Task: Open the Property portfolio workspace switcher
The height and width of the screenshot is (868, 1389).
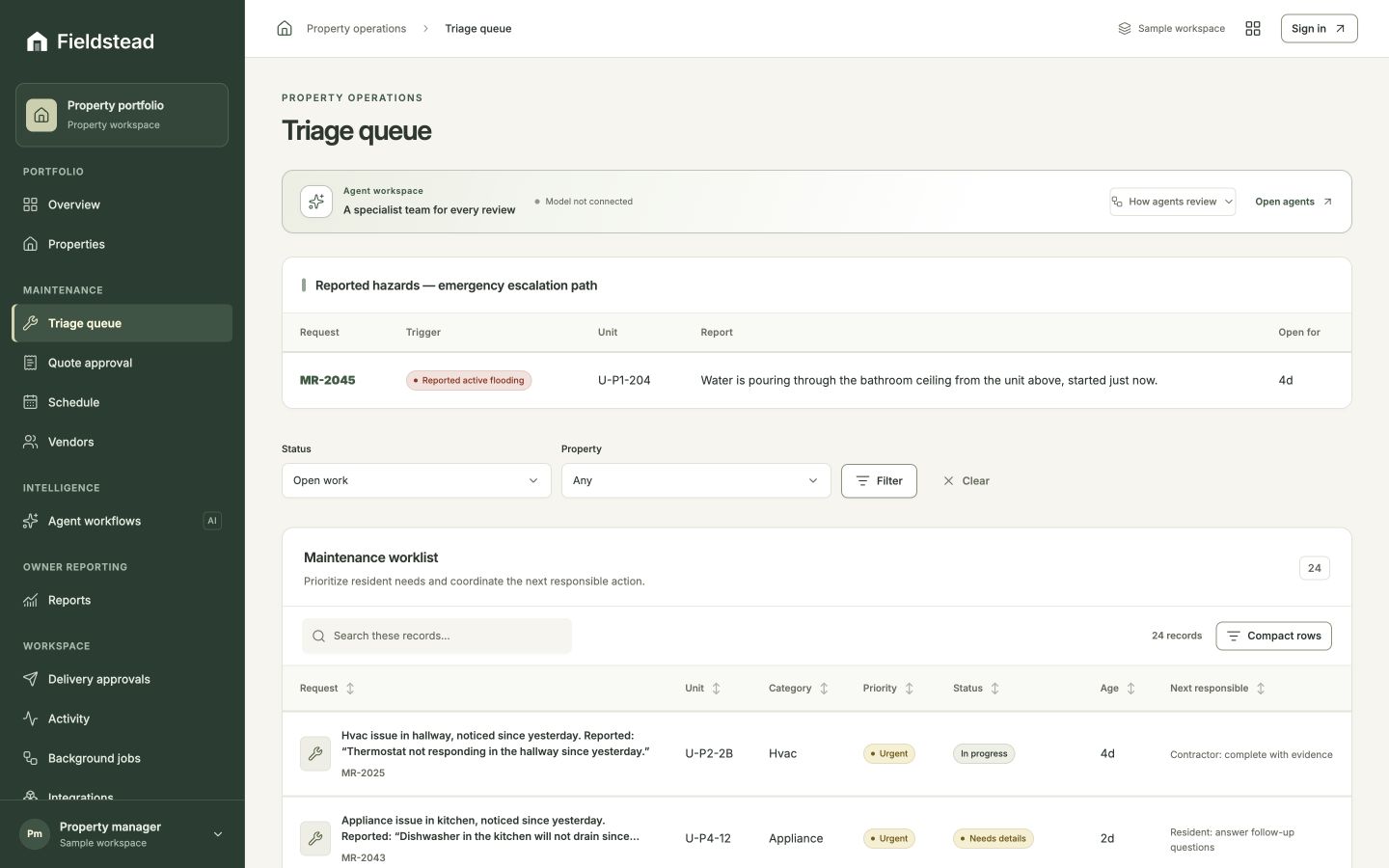Action: click(x=122, y=115)
